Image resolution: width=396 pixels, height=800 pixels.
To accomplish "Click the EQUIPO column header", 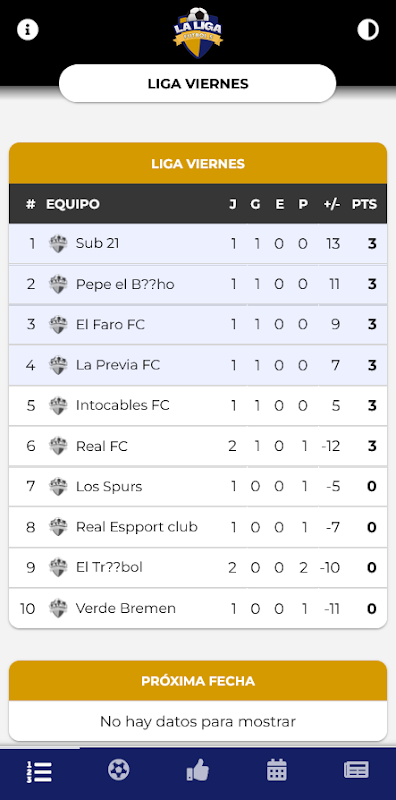I will 72,205.
